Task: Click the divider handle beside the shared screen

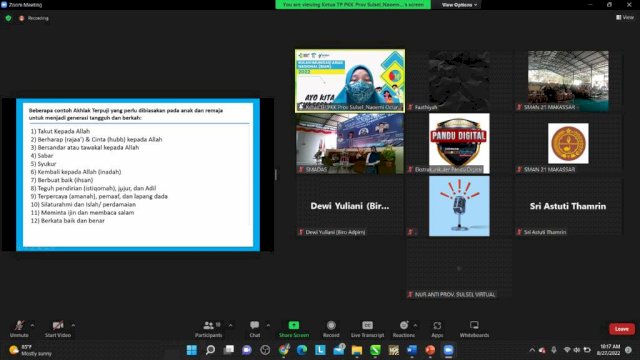Action: (x=276, y=175)
